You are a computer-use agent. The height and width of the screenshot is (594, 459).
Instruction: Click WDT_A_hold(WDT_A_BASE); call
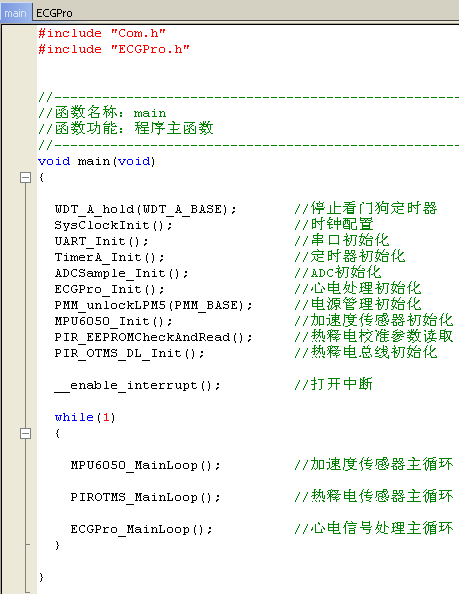pyautogui.click(x=145, y=209)
